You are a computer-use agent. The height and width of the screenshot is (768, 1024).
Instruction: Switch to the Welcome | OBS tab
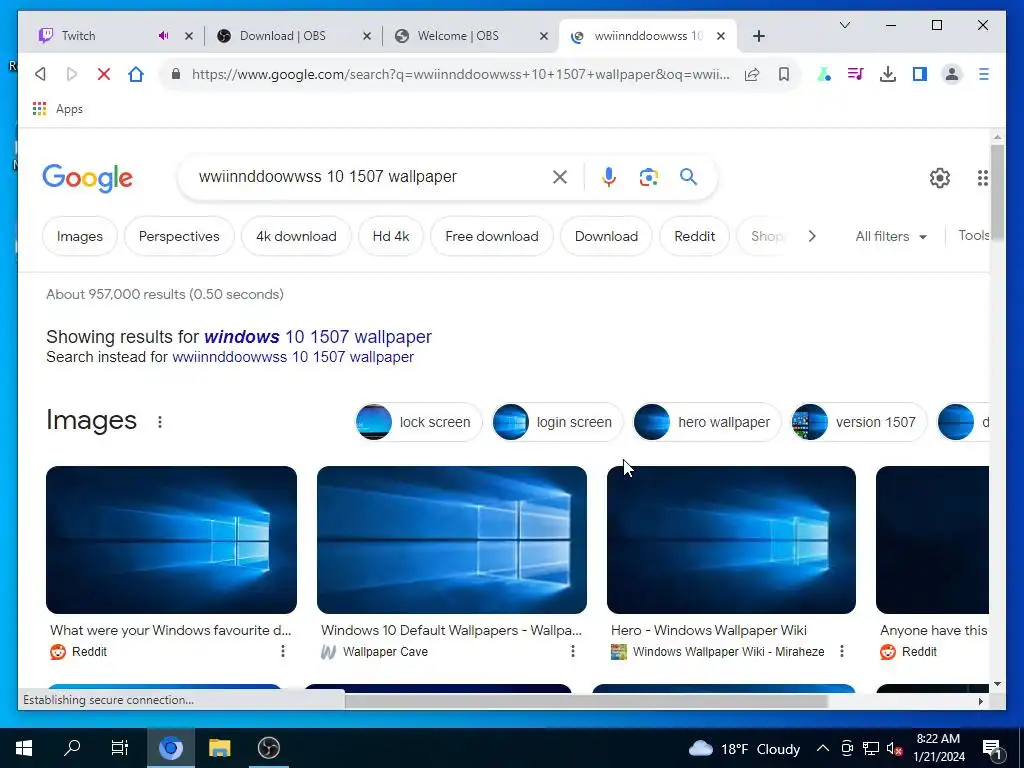(458, 36)
